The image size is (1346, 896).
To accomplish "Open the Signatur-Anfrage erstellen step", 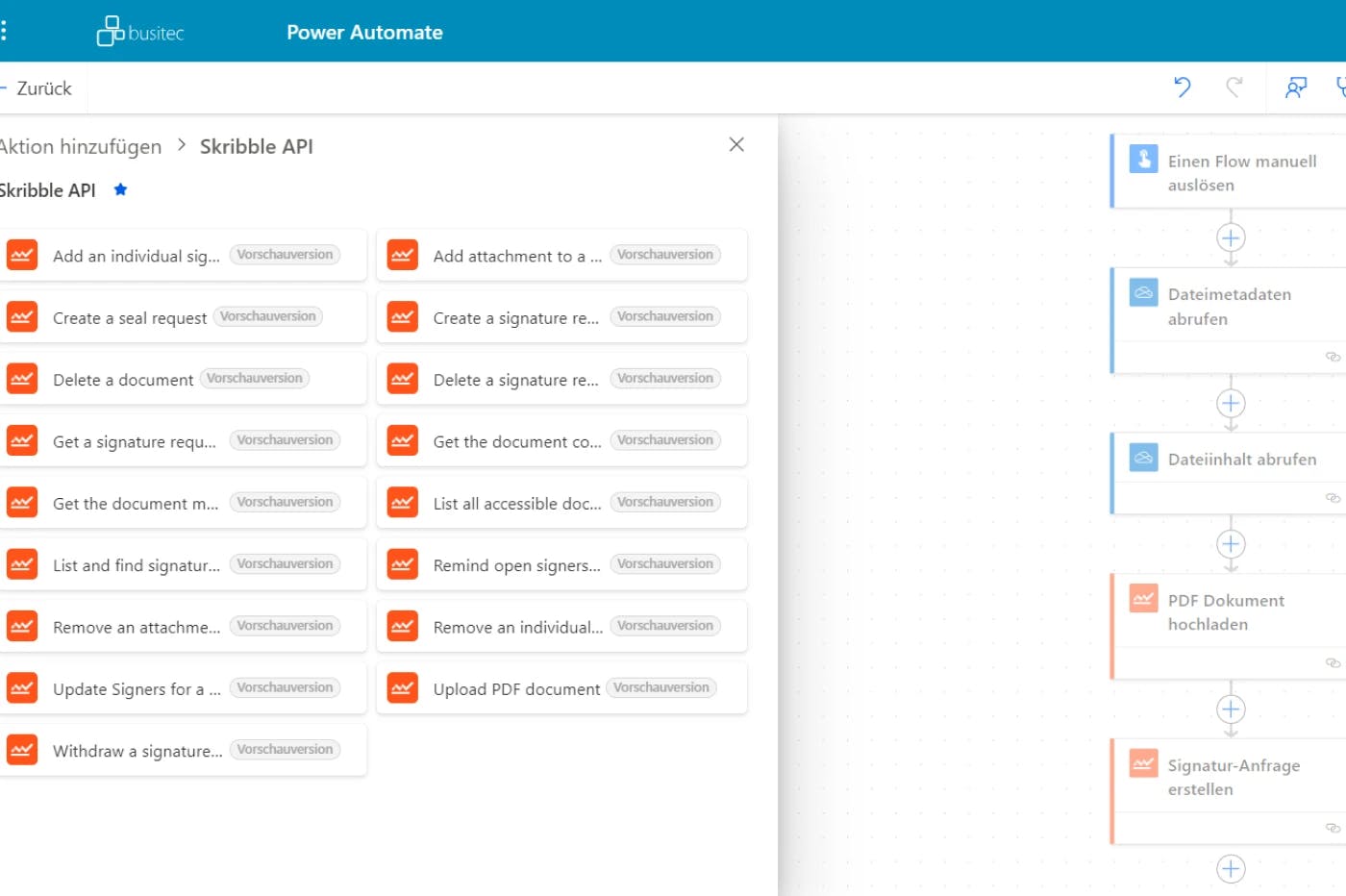I will tap(1229, 791).
